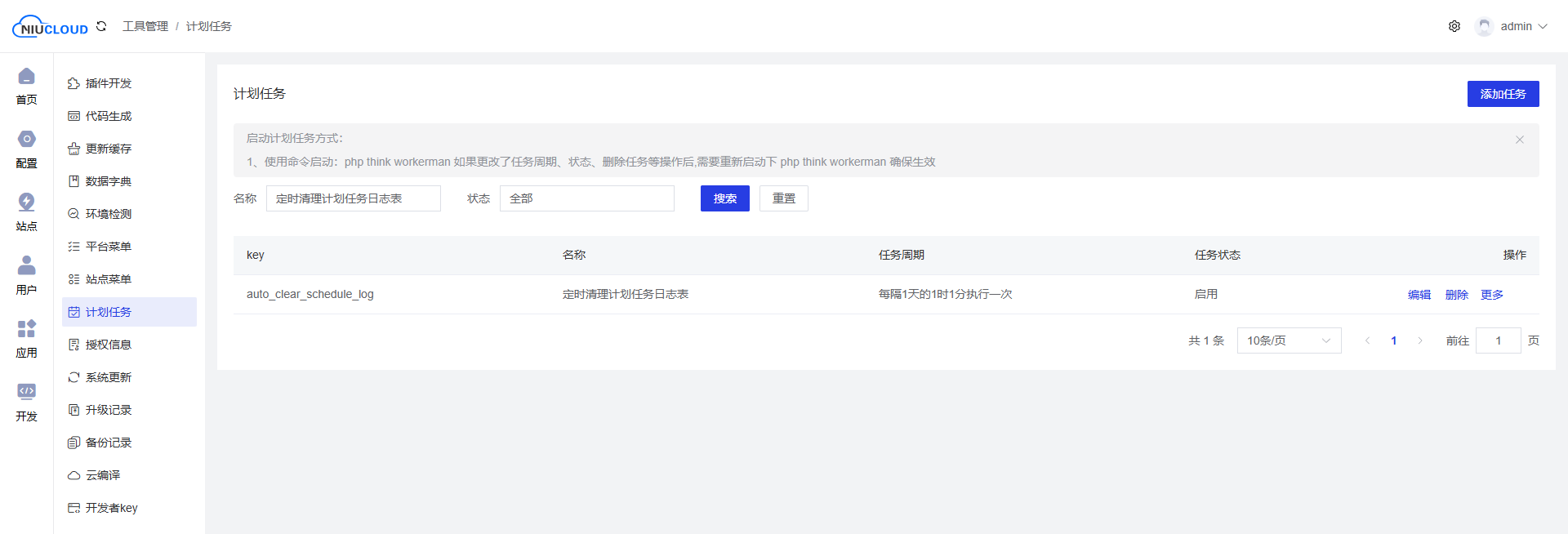The width and height of the screenshot is (1568, 534).
Task: Click the 名称 name input field
Action: (x=353, y=198)
